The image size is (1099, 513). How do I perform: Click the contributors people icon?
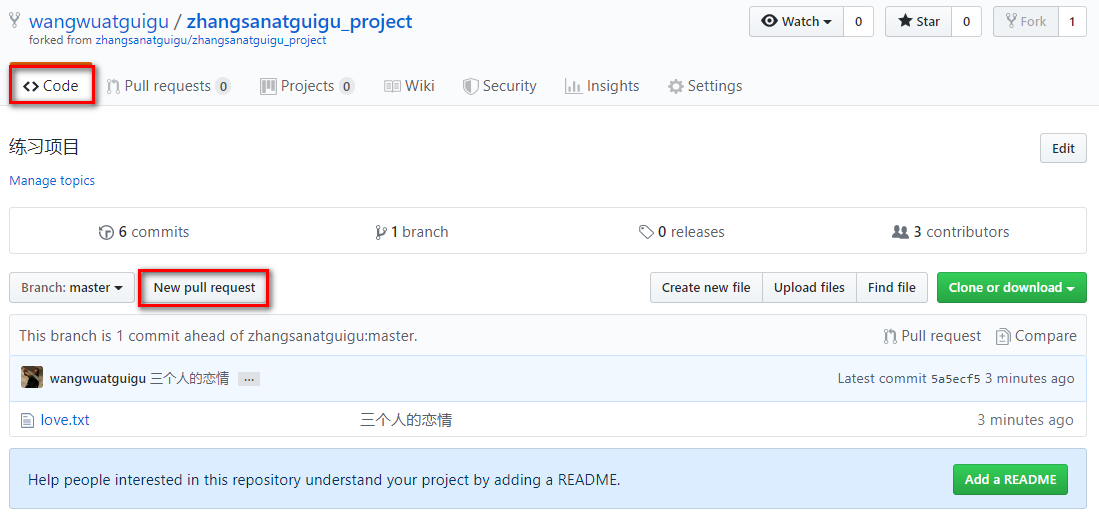(x=900, y=232)
